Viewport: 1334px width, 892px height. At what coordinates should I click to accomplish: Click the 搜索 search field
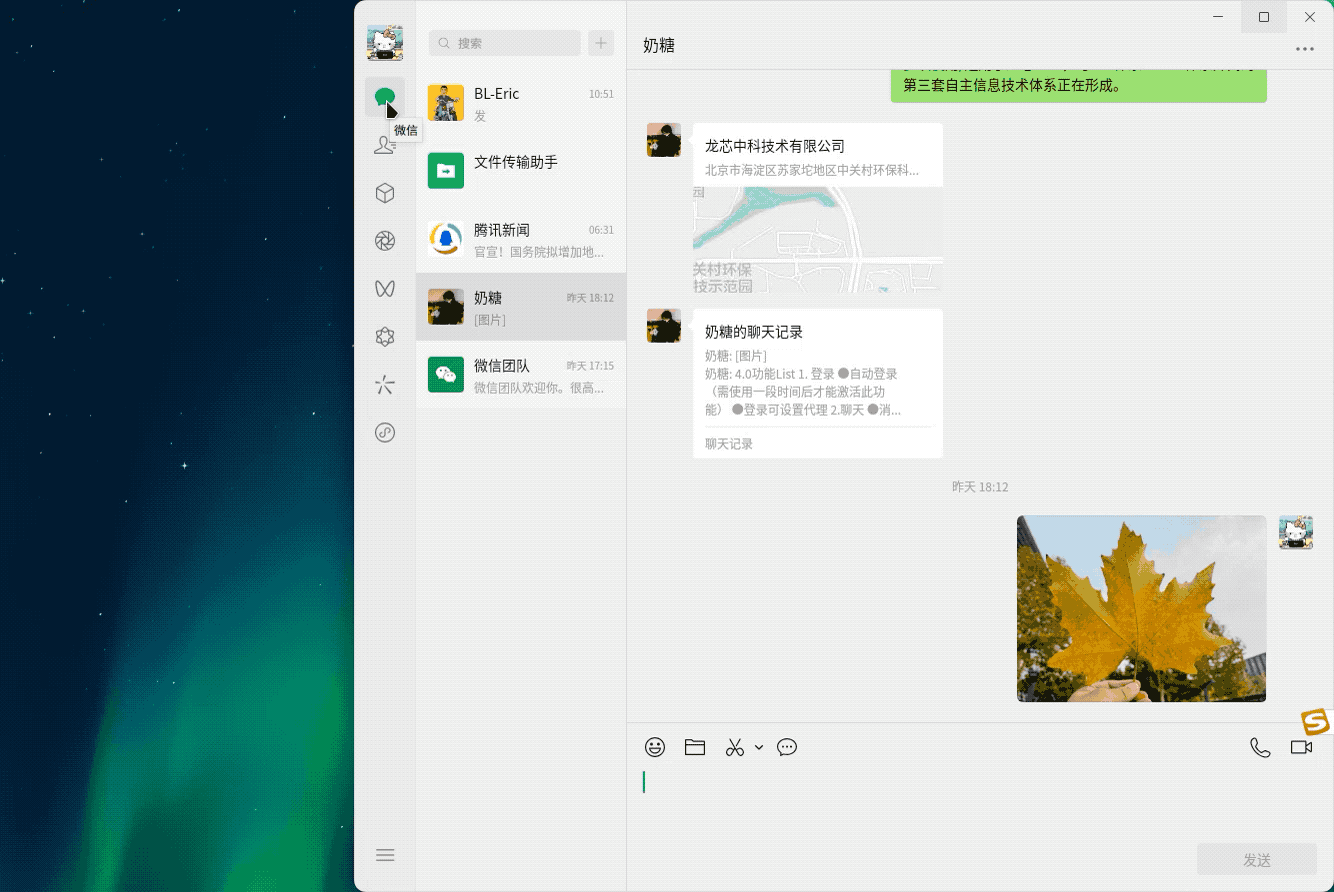[x=505, y=43]
